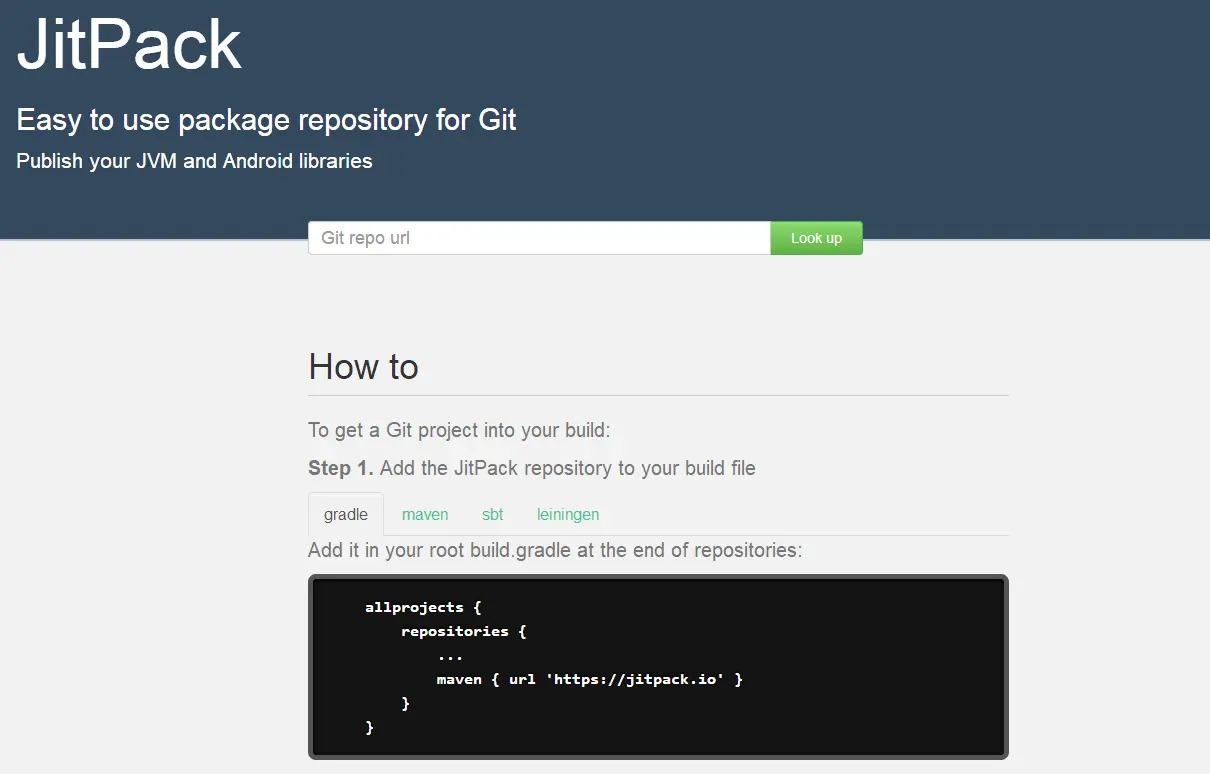
Task: Click the green Look up button
Action: click(816, 238)
